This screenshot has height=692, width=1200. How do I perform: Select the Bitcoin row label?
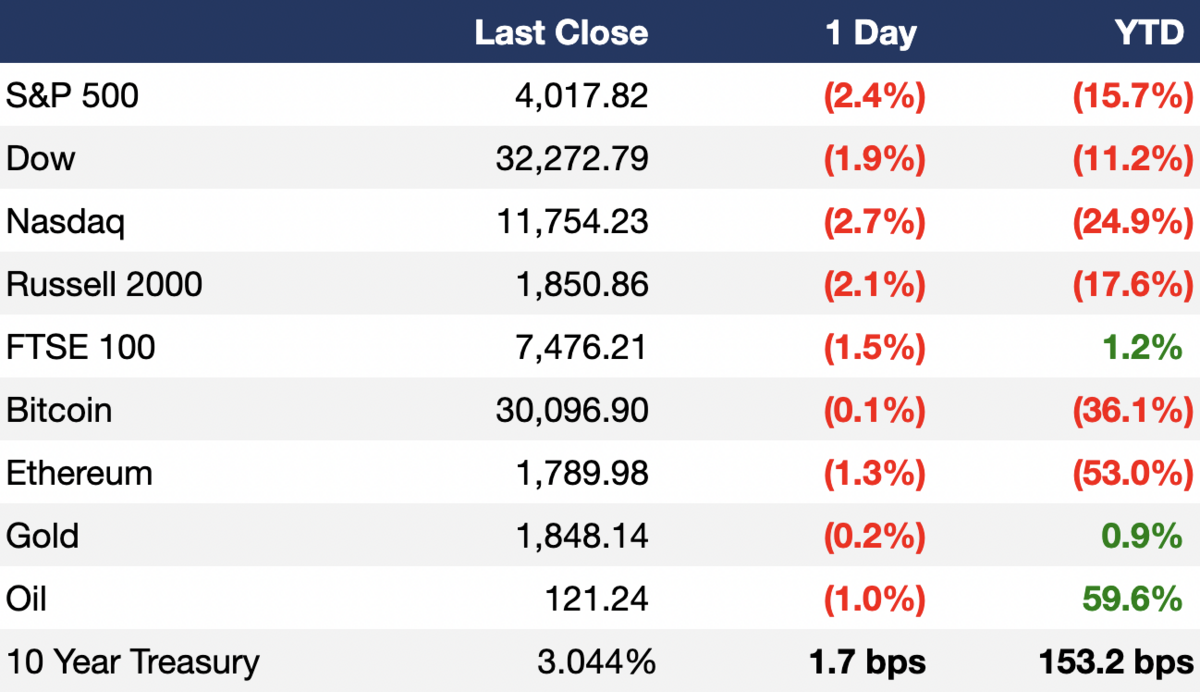click(59, 410)
